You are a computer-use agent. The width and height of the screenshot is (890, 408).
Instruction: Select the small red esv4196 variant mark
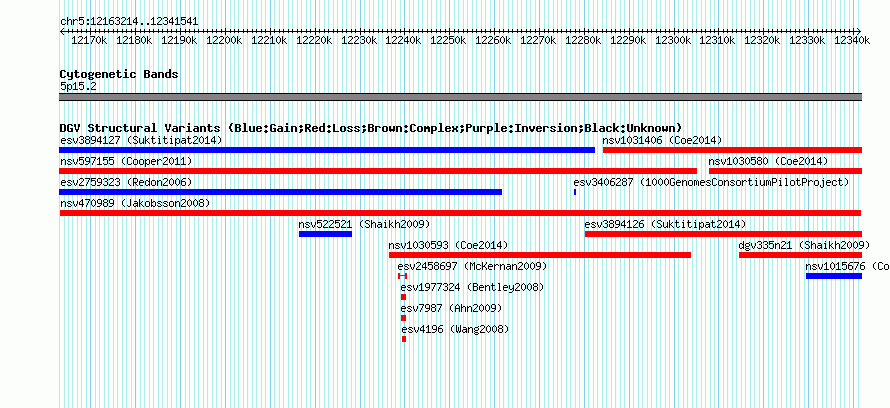pos(404,339)
